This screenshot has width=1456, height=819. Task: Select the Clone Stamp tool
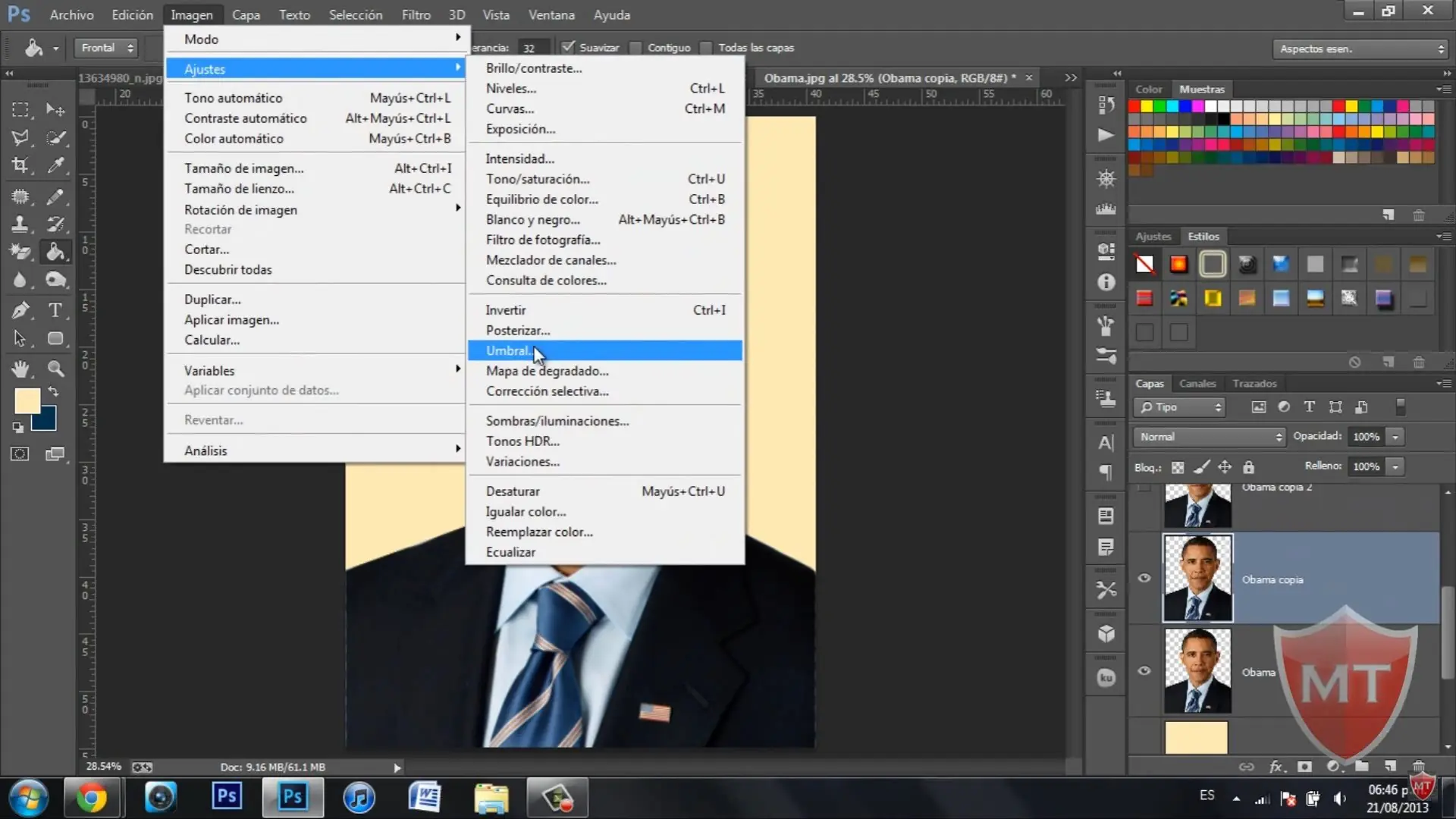(20, 224)
